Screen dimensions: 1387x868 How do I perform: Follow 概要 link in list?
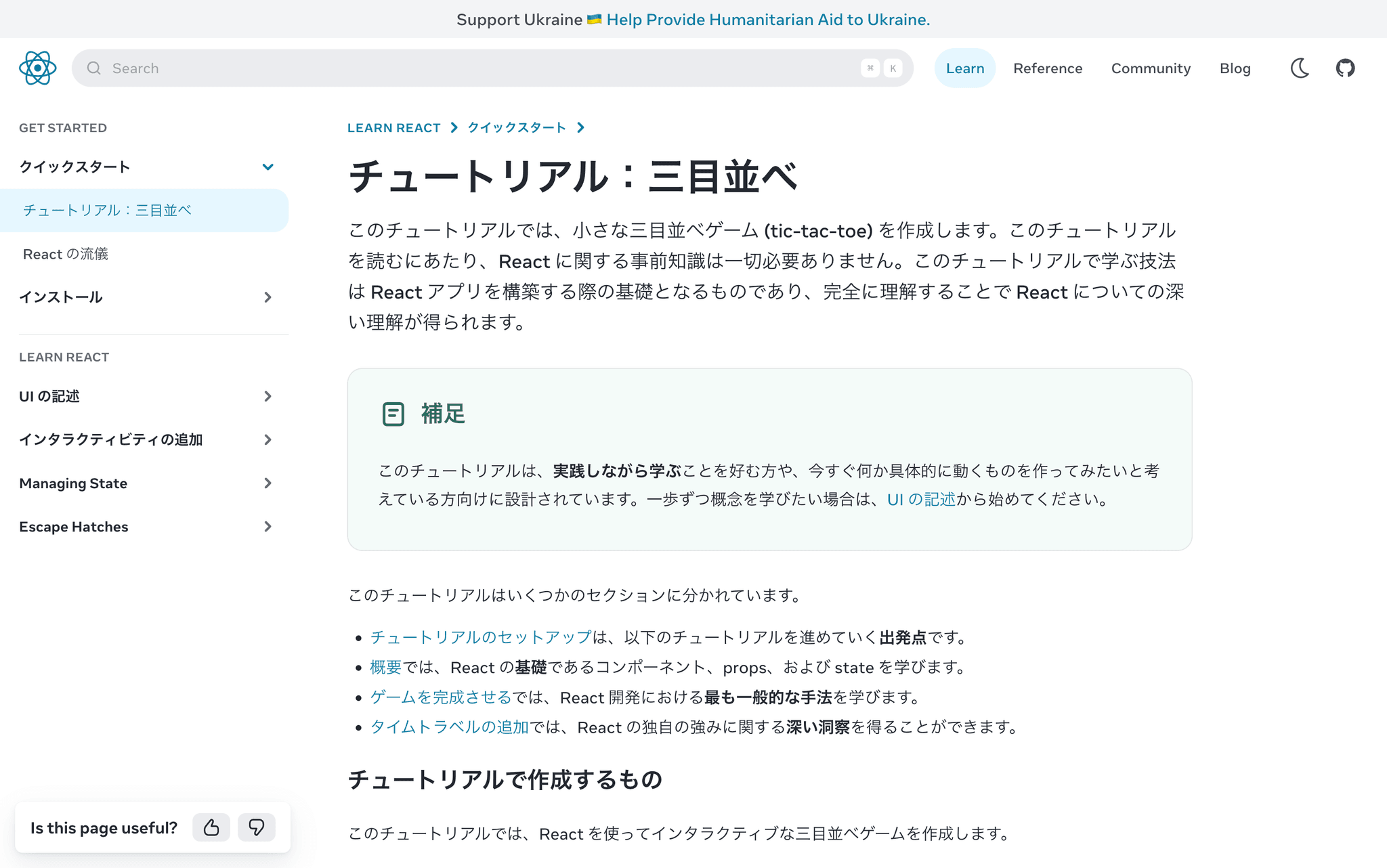(386, 667)
